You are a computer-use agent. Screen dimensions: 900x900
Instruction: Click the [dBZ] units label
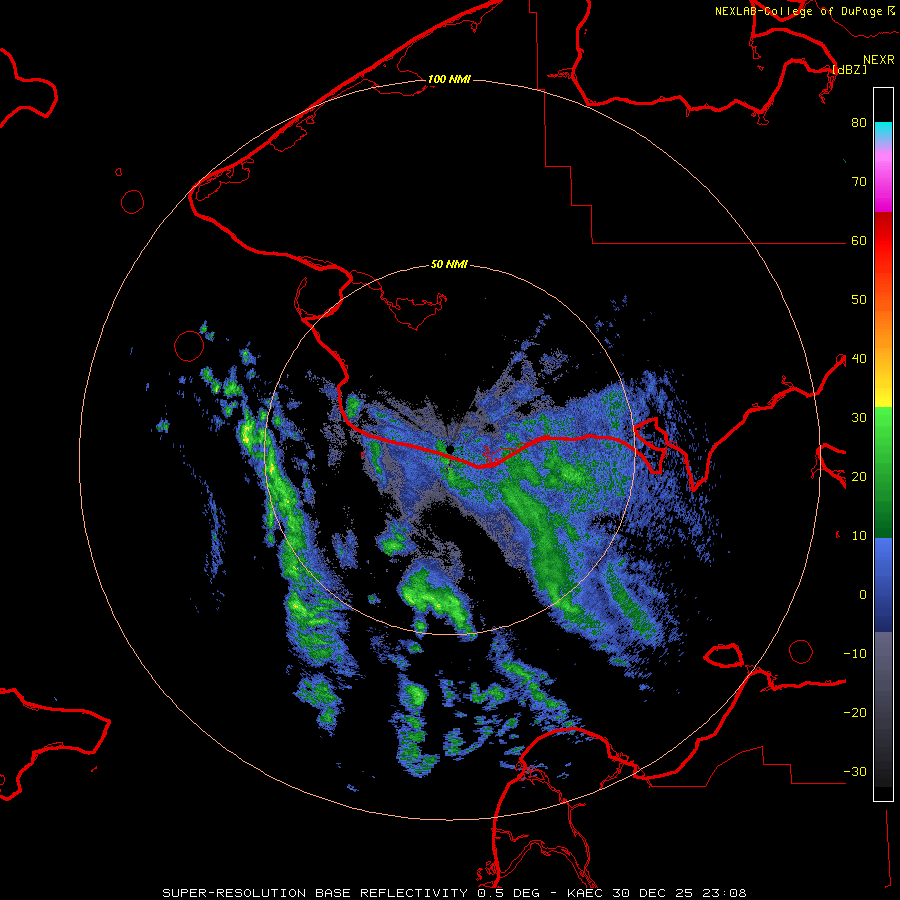point(849,69)
